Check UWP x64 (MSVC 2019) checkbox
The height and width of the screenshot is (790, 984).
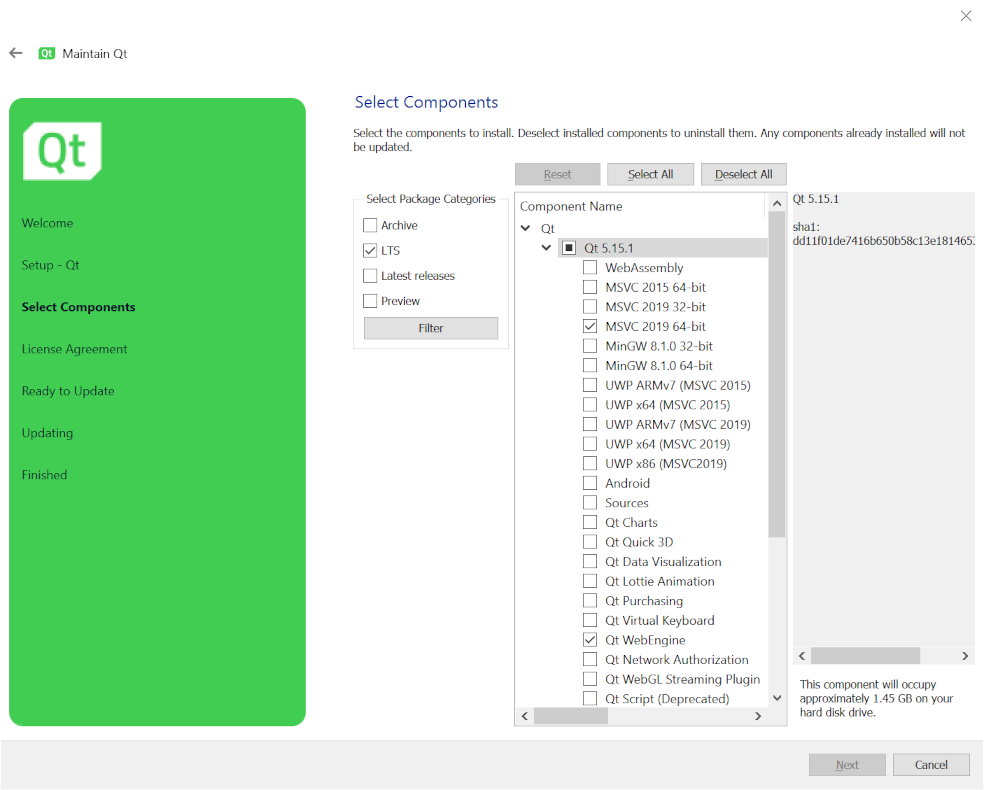point(590,444)
